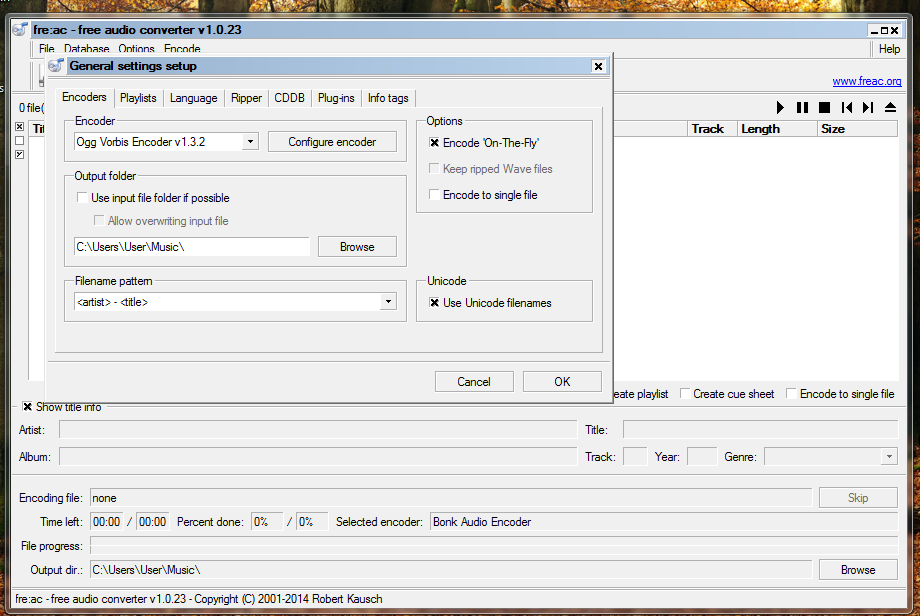Check Use input file folder if possible
The image size is (920, 616).
[x=82, y=198]
